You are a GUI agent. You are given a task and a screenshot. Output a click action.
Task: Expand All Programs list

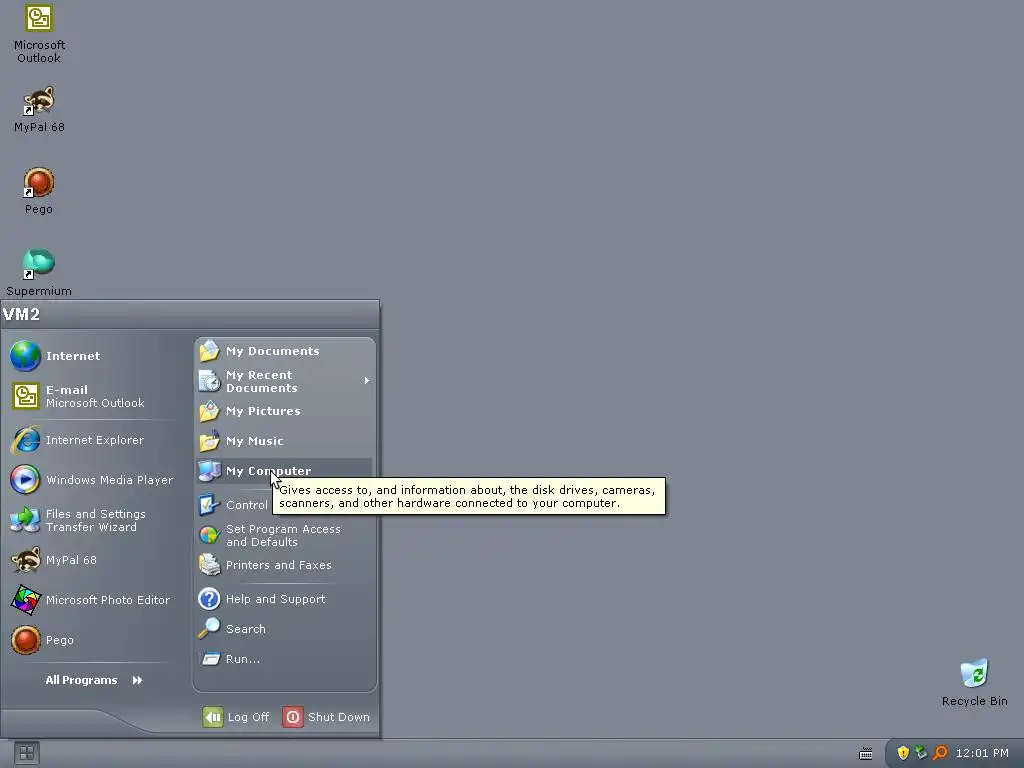click(x=93, y=680)
